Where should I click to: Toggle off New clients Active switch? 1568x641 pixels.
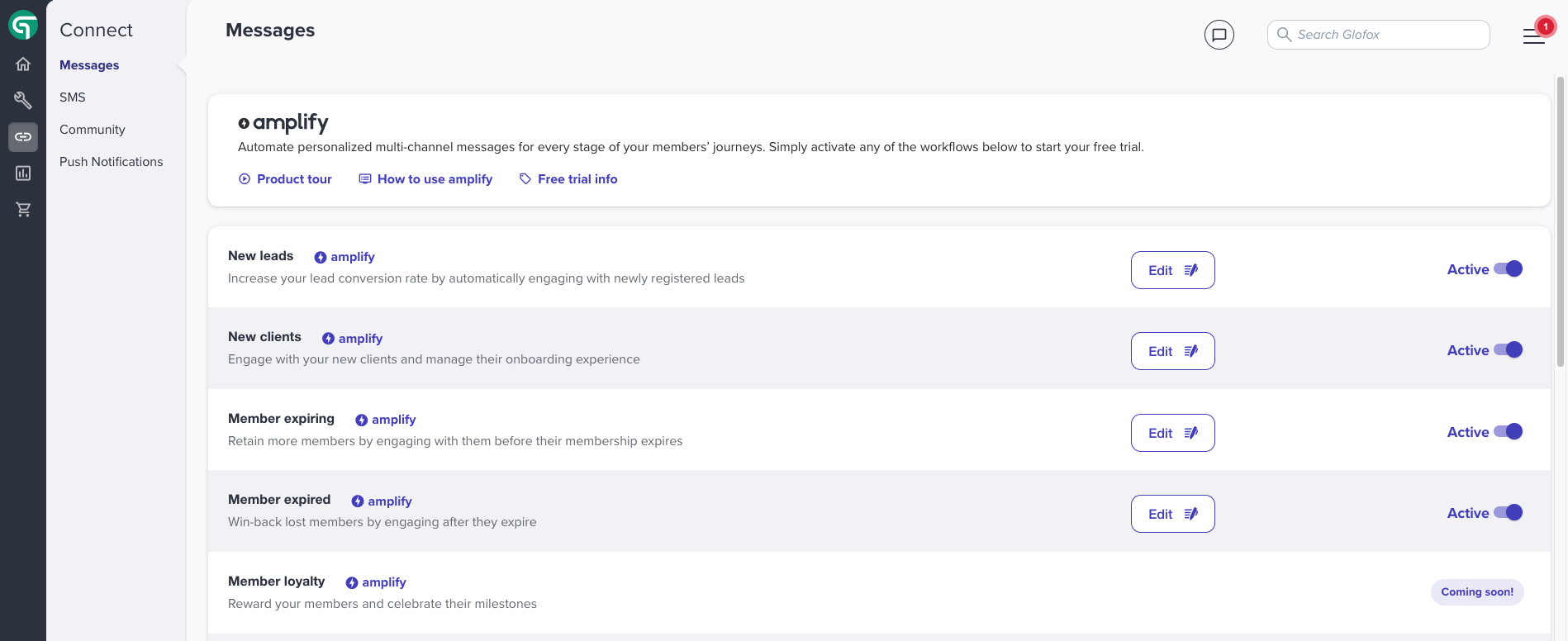pos(1509,350)
